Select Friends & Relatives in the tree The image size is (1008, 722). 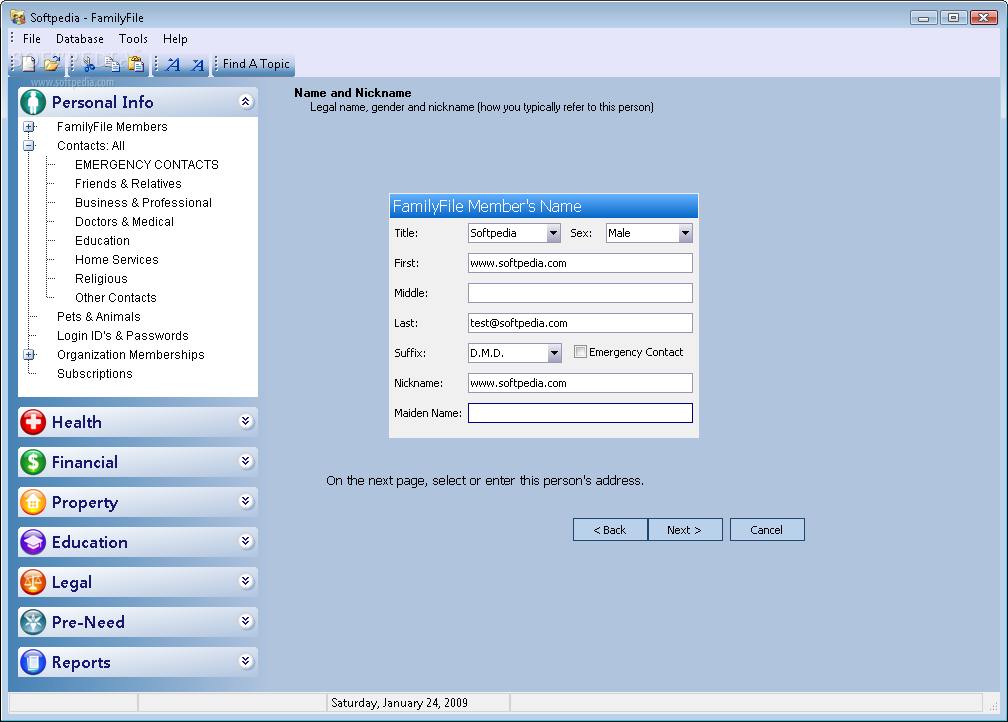(128, 184)
